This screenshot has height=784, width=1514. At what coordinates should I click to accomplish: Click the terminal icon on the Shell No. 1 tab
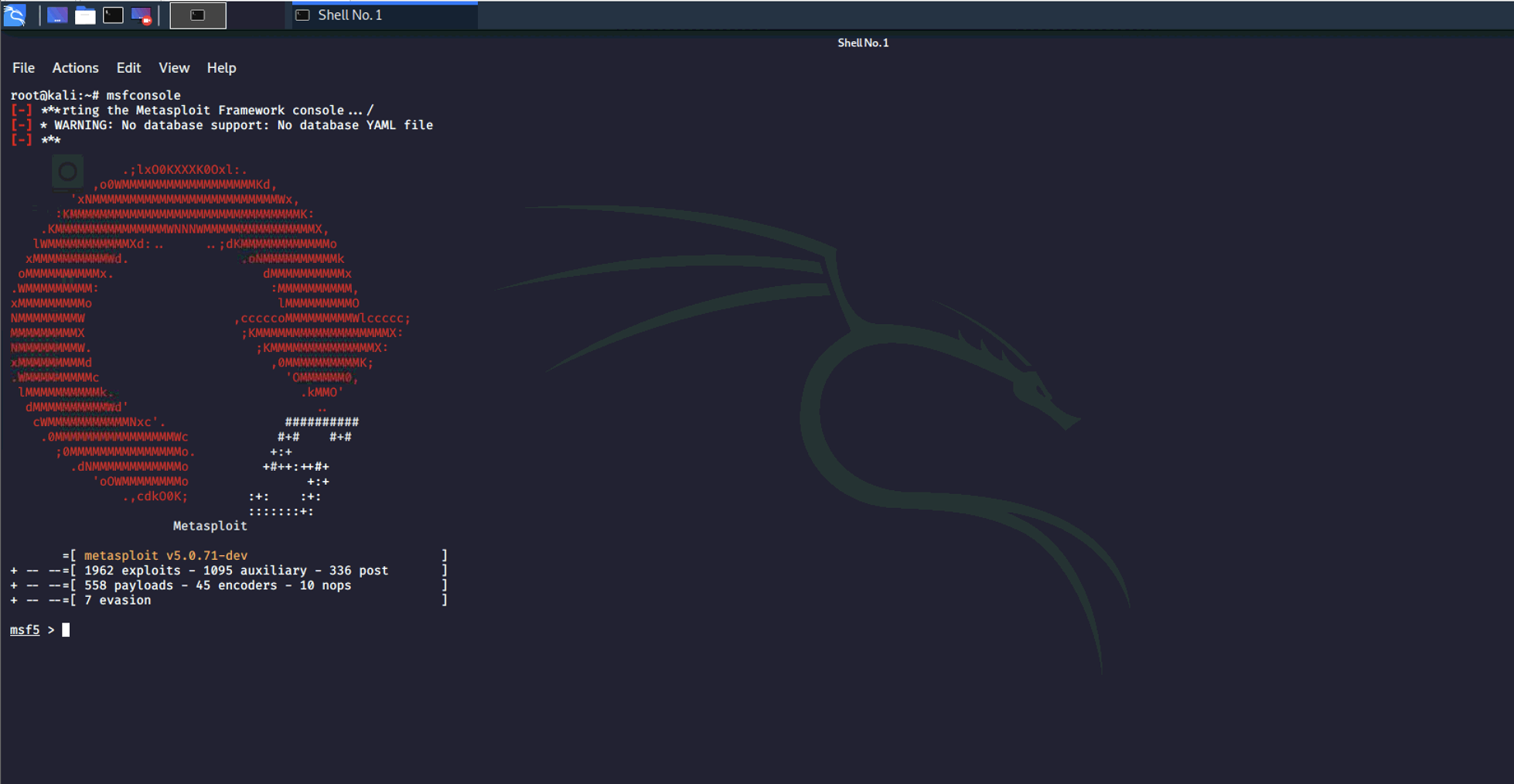(x=302, y=15)
